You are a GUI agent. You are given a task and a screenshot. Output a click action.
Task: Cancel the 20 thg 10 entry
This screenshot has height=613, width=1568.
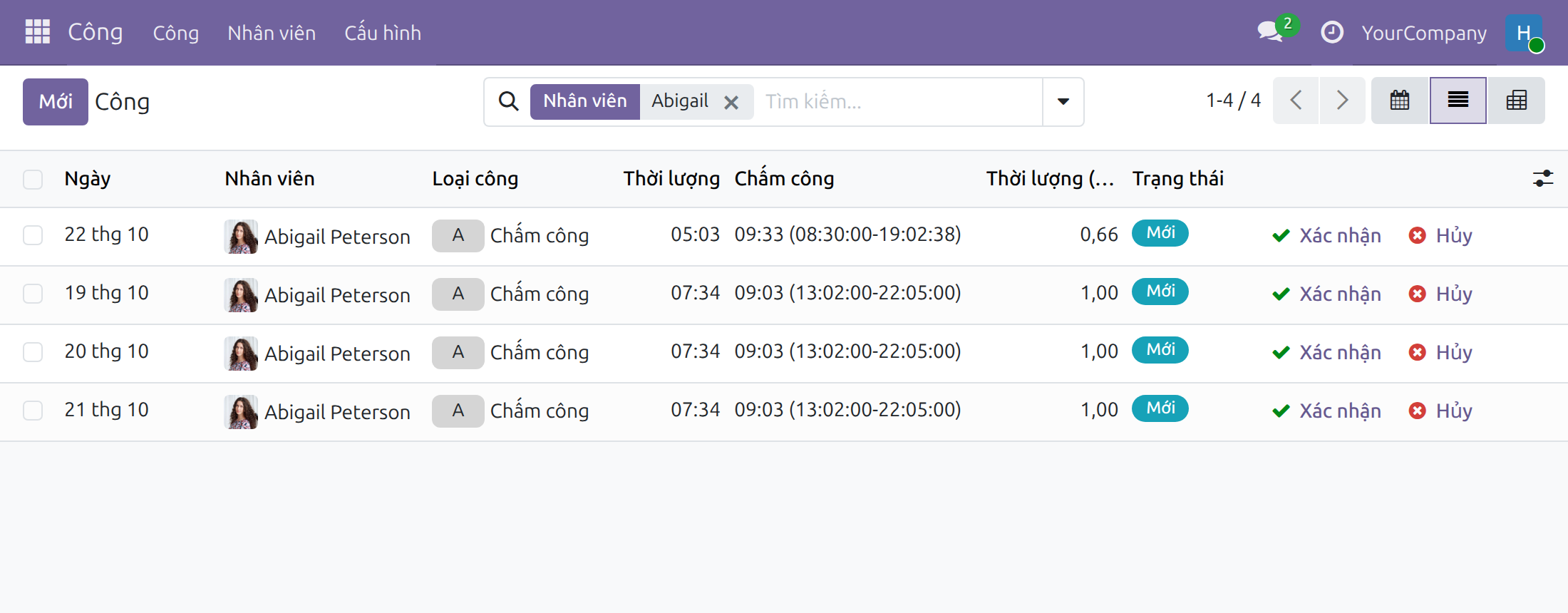1440,352
